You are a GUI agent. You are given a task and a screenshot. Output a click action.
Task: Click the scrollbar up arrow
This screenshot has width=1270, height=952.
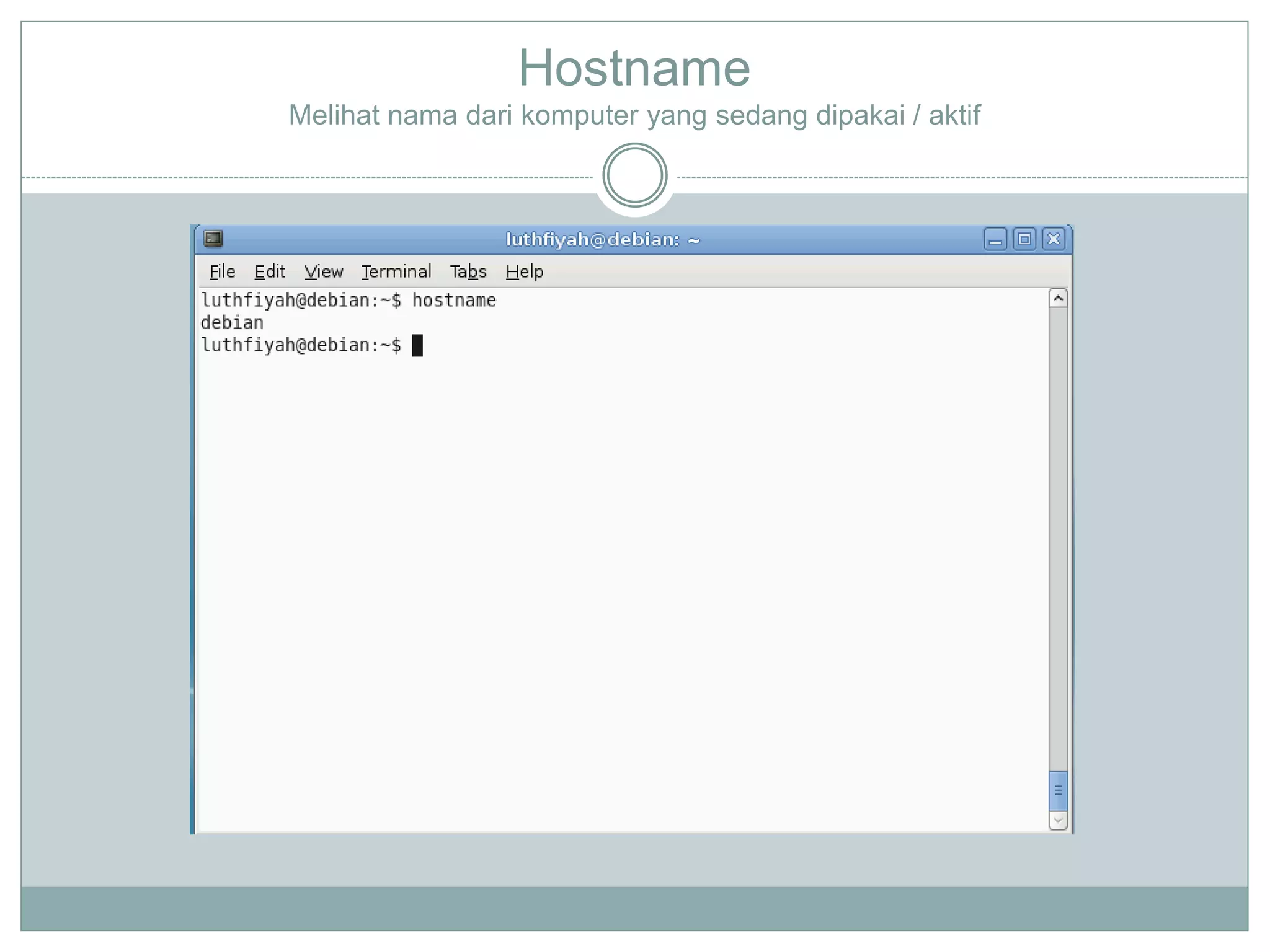1059,298
